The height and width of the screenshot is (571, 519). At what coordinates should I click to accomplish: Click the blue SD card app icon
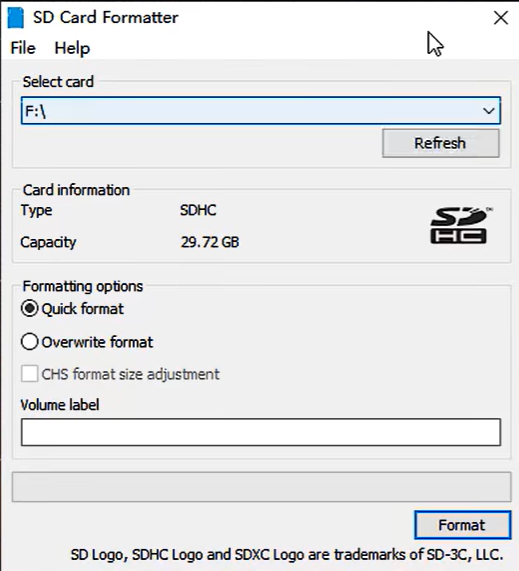pyautogui.click(x=16, y=17)
